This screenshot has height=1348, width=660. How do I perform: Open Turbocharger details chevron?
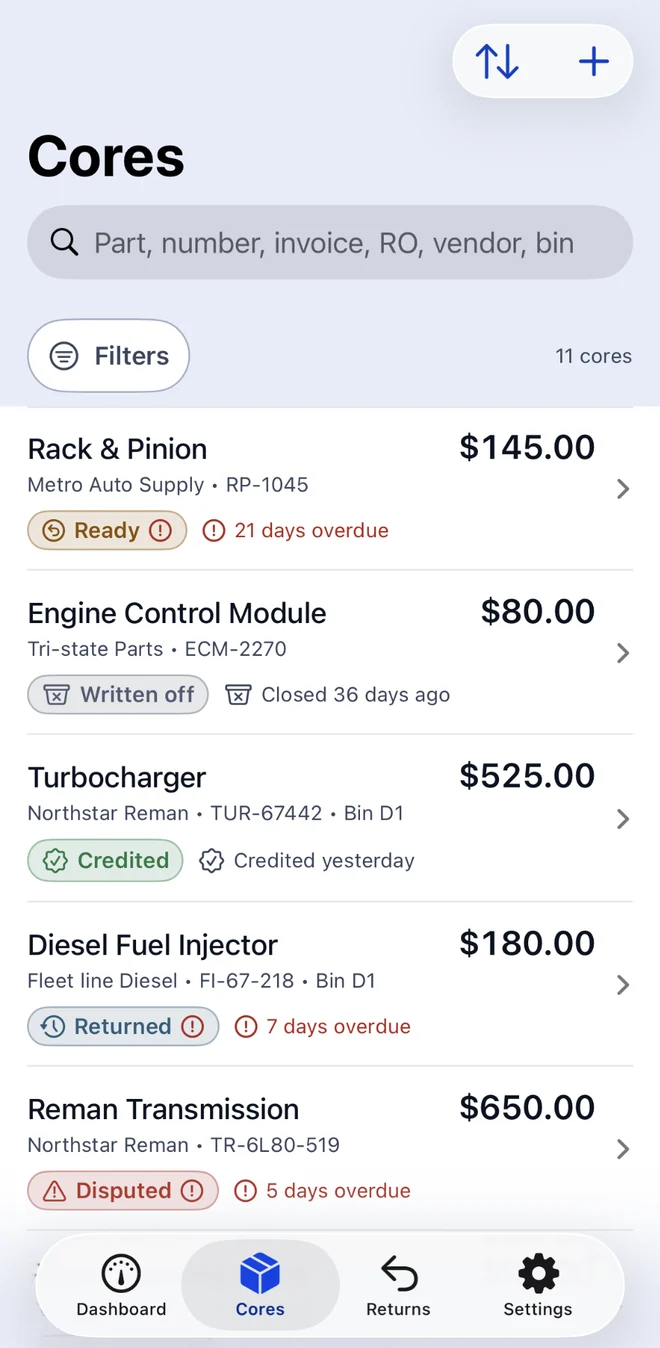622,819
